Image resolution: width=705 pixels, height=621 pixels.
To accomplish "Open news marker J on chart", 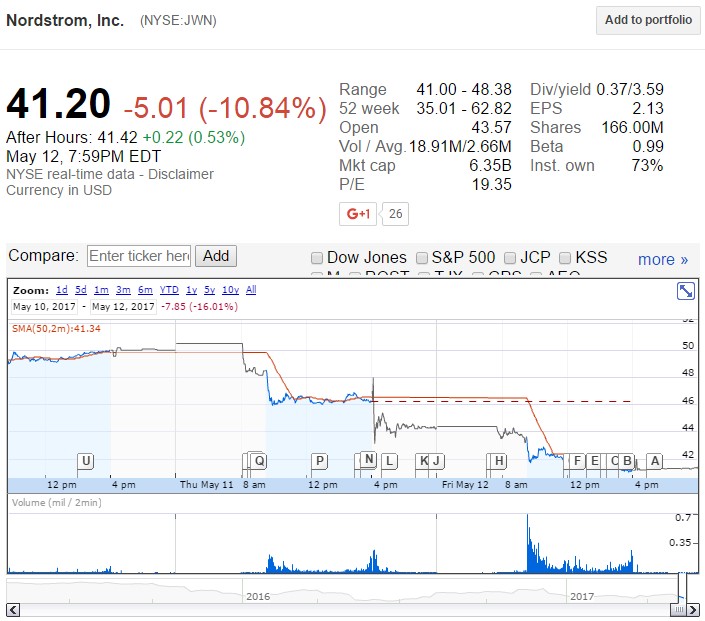I will tap(437, 461).
